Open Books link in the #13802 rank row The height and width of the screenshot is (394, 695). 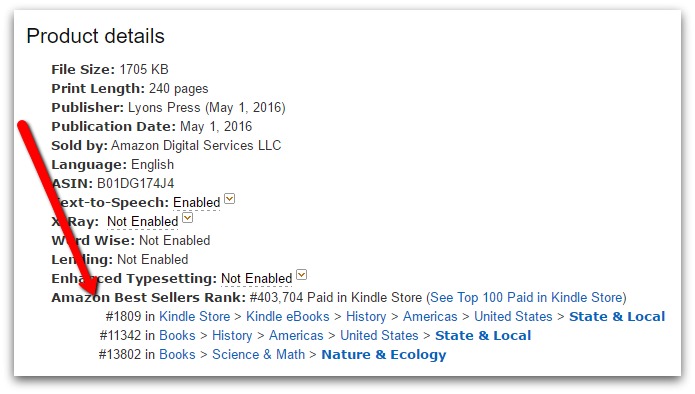(177, 355)
